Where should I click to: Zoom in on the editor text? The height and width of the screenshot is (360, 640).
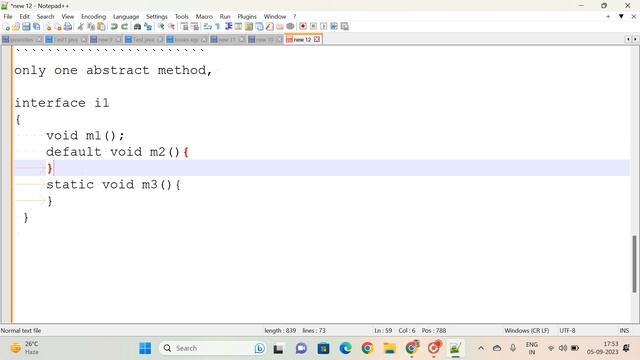(161, 27)
